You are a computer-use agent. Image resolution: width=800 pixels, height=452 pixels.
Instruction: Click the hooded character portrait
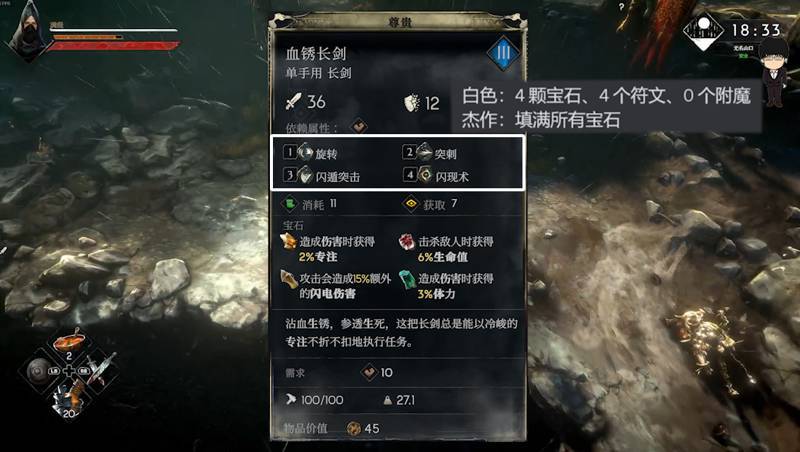(x=28, y=32)
